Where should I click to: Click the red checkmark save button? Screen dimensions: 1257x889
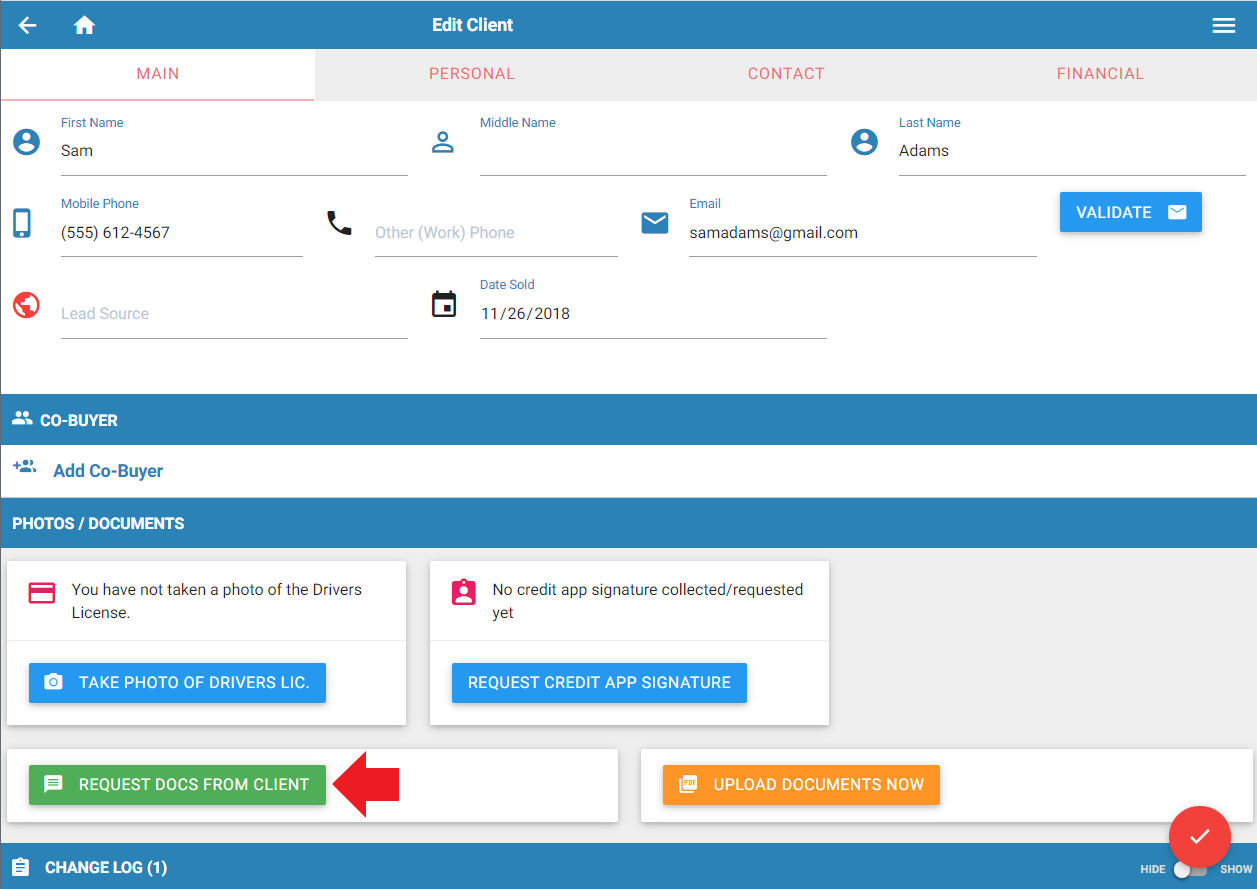coord(1199,836)
